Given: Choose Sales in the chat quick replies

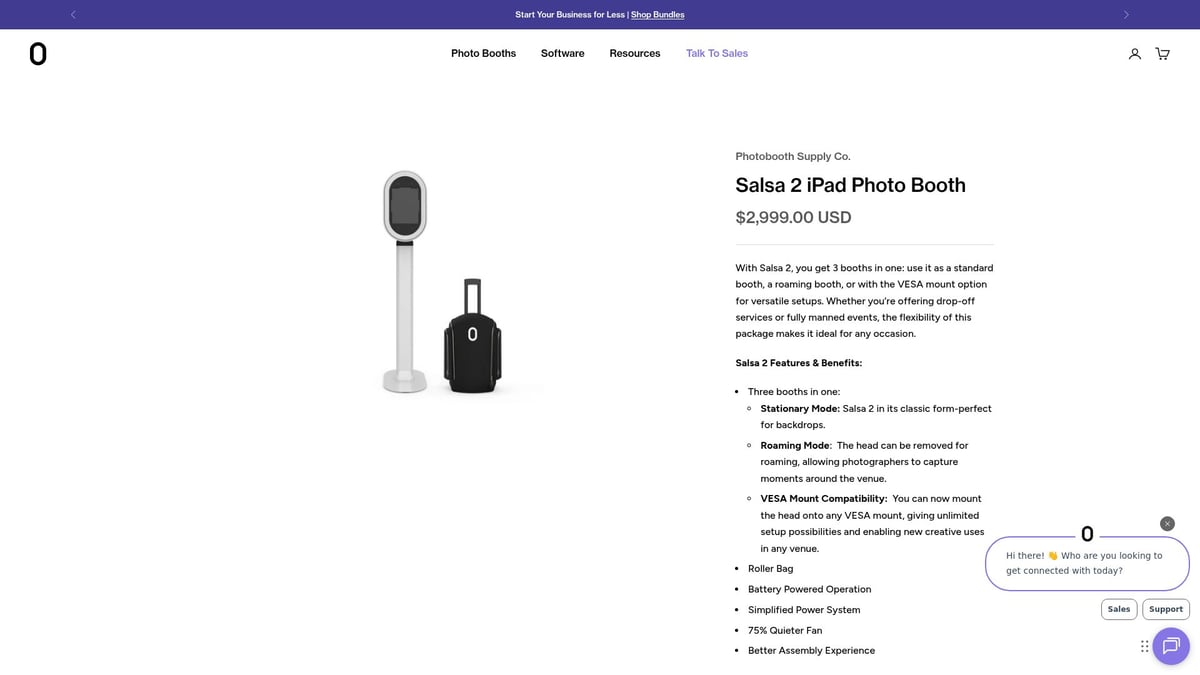Looking at the screenshot, I should click(1119, 609).
